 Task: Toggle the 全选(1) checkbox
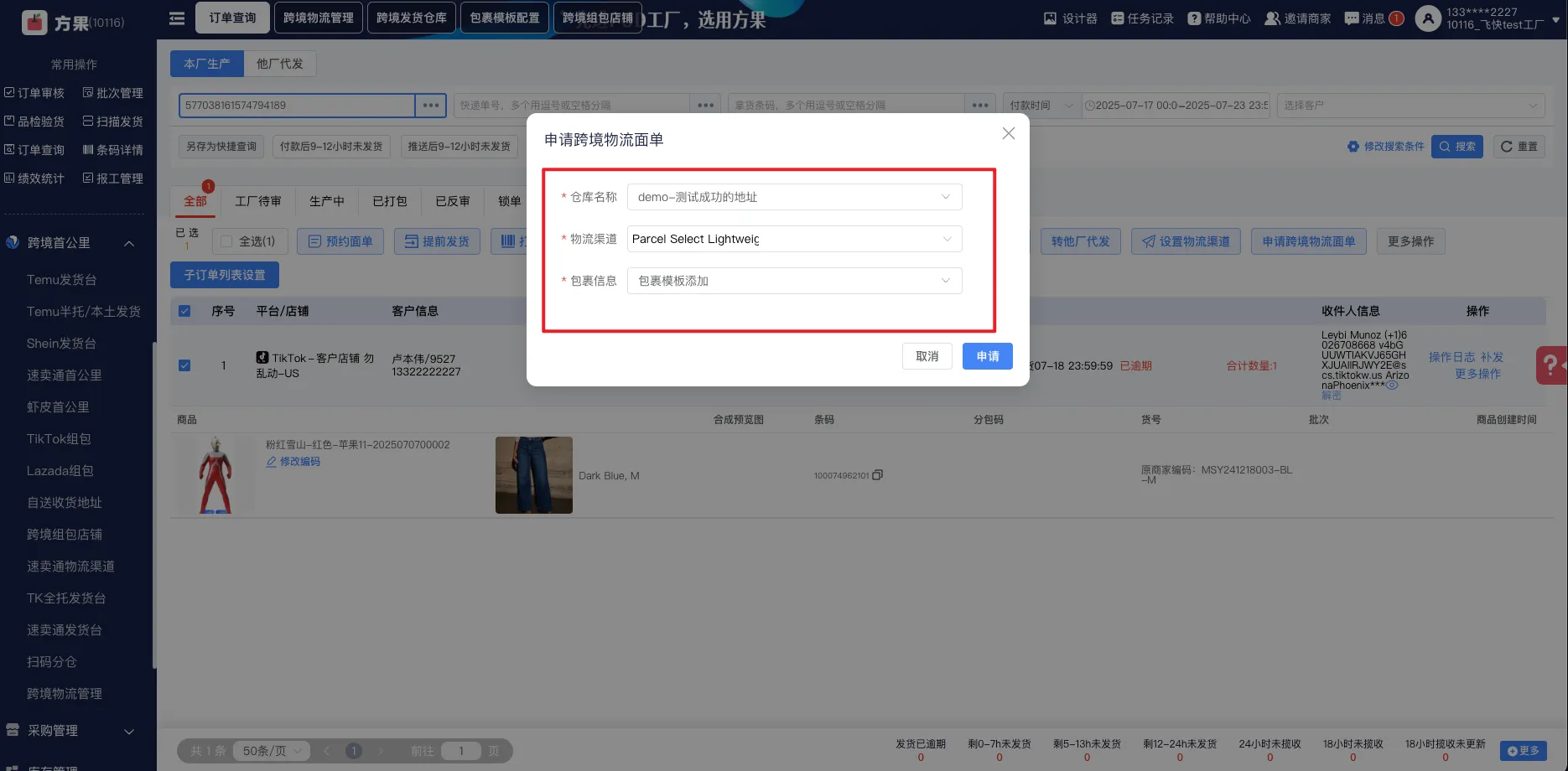[226, 241]
